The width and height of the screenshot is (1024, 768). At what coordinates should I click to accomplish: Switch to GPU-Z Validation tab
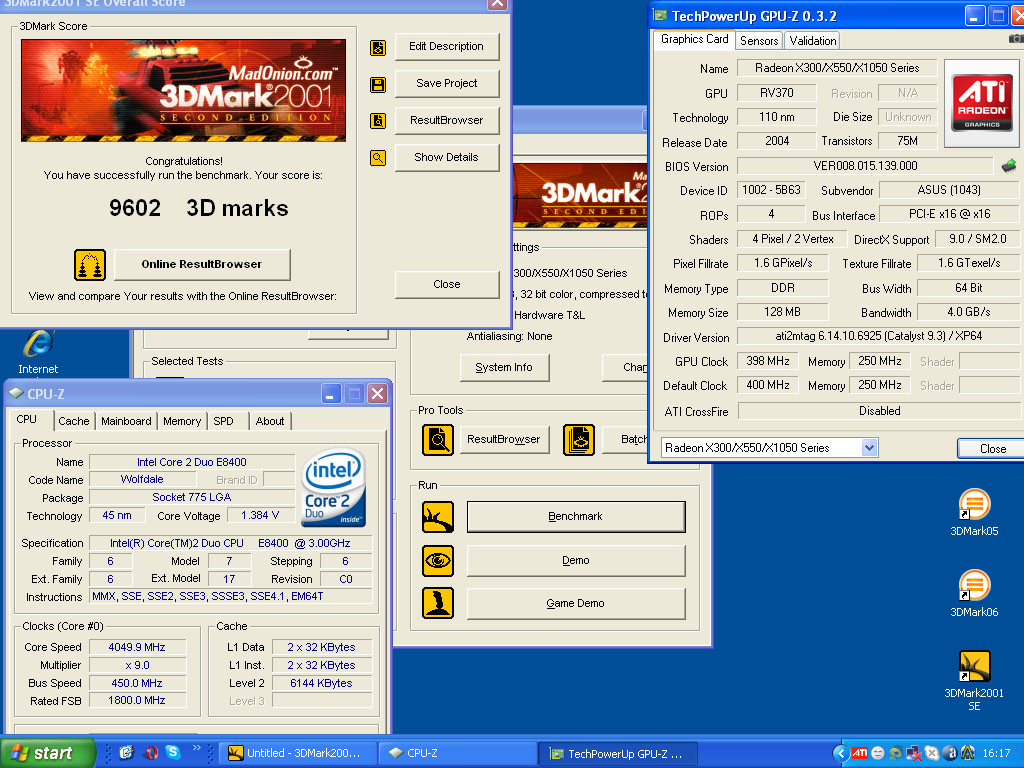point(812,40)
